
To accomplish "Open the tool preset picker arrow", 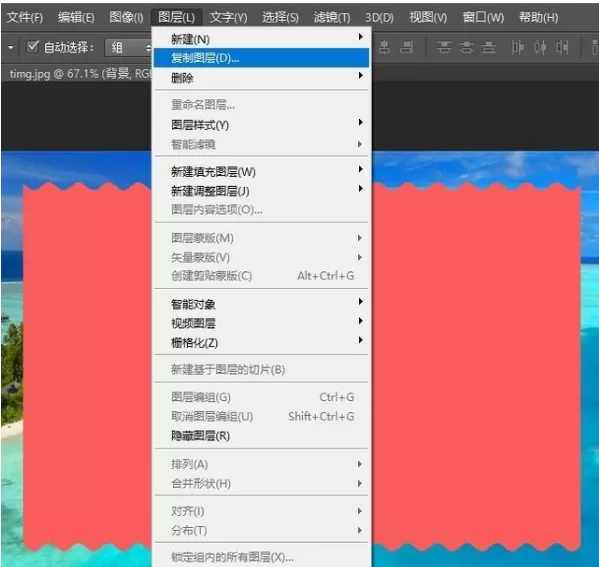I will [x=11, y=47].
